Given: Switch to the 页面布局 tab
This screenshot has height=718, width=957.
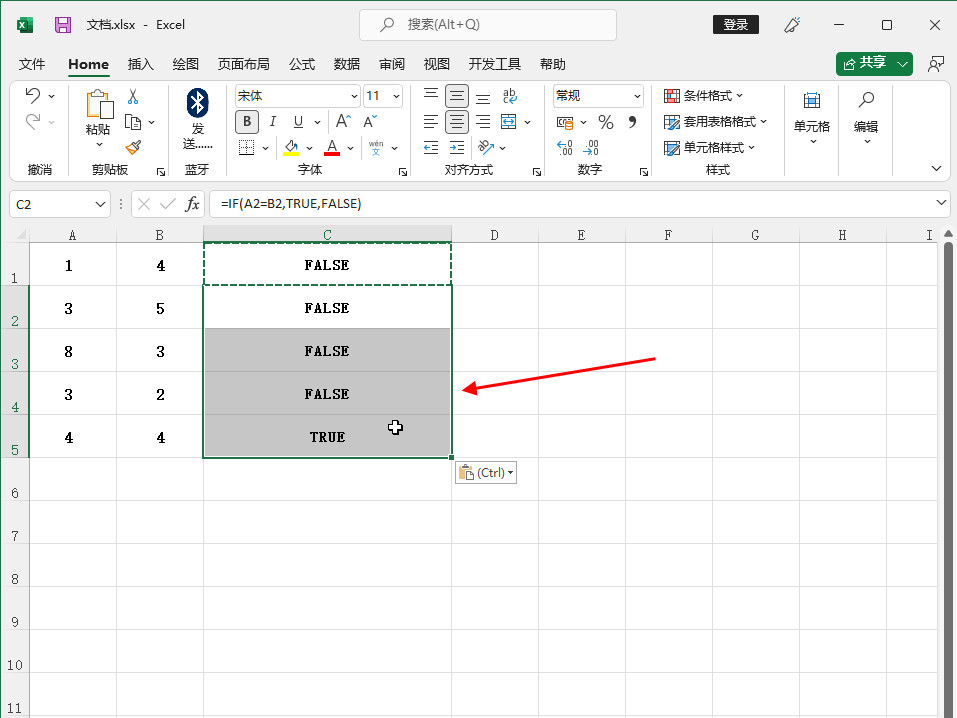Looking at the screenshot, I should click(x=244, y=64).
